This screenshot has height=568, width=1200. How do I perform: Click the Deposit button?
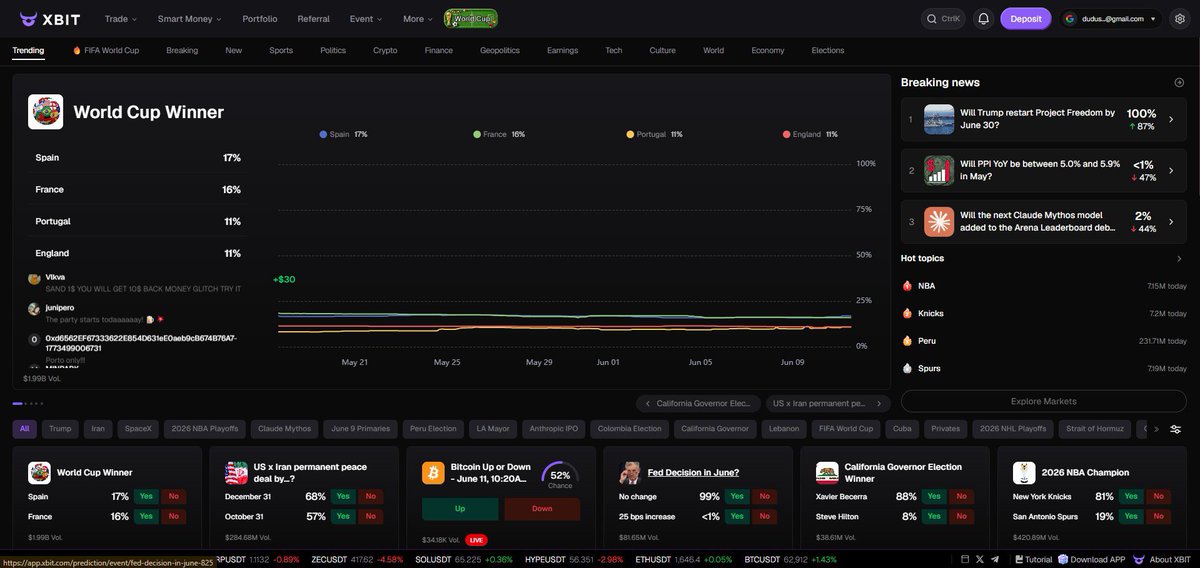1026,18
